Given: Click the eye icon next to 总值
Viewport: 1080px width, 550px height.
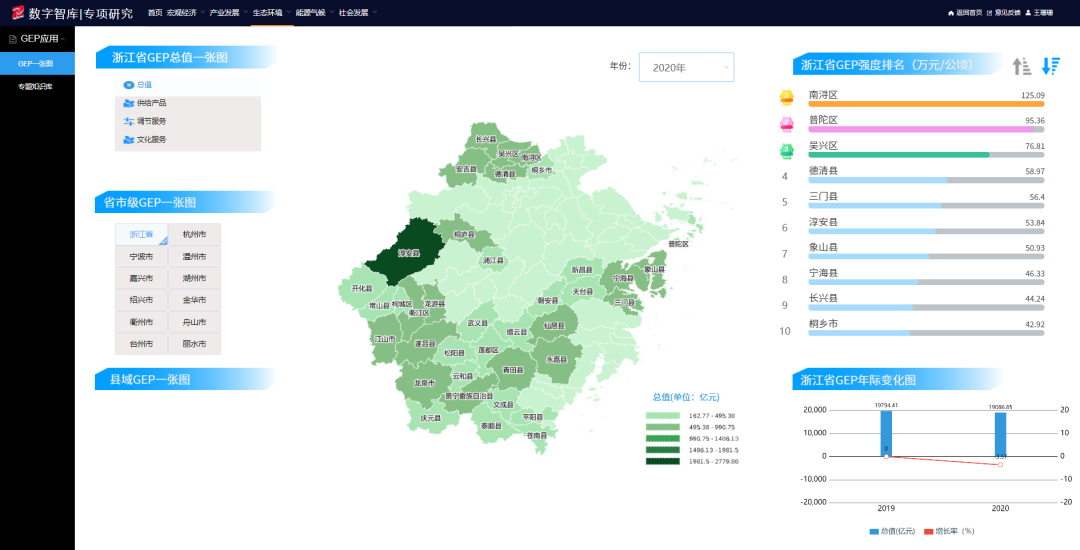Looking at the screenshot, I should coord(128,85).
